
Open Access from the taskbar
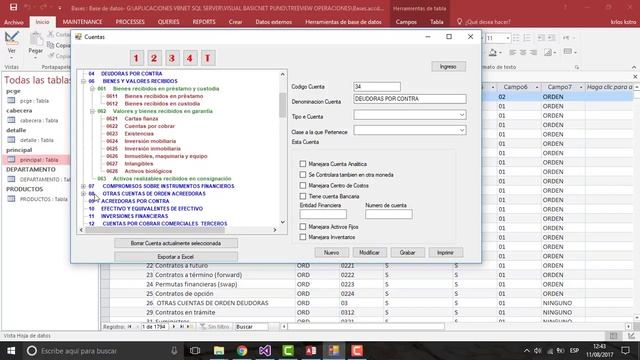311,351
